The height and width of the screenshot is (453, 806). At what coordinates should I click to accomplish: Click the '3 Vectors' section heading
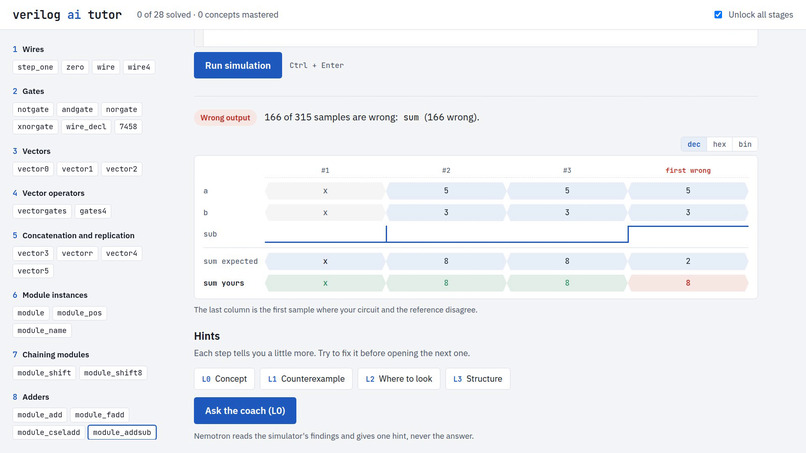coord(31,151)
